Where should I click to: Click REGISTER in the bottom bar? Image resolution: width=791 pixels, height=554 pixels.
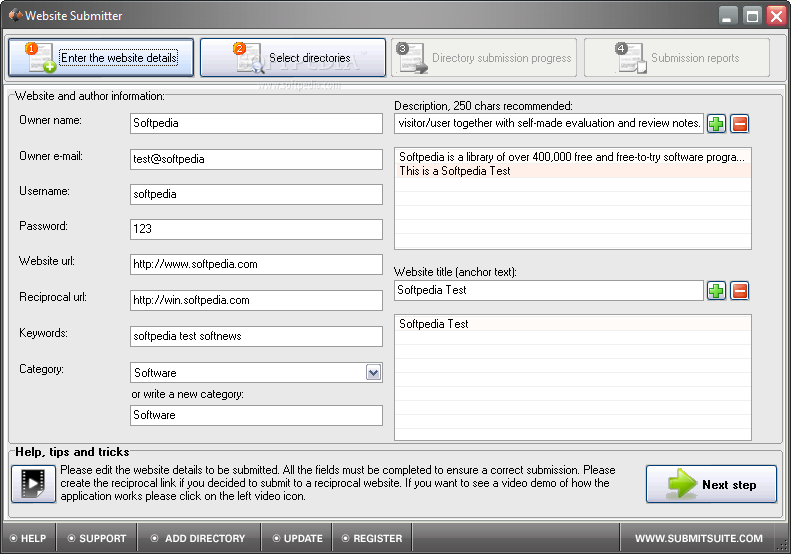[x=372, y=538]
